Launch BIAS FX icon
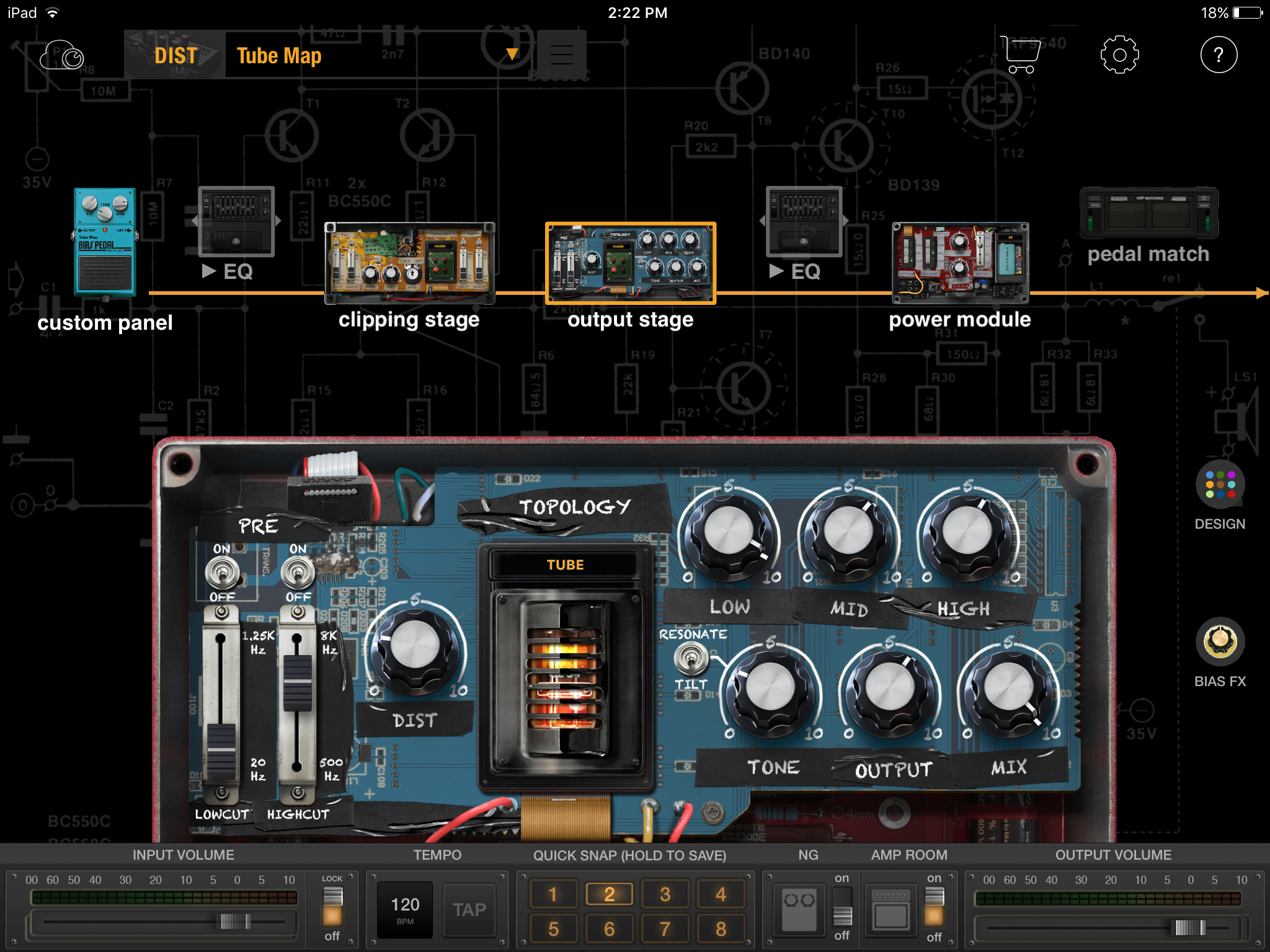The image size is (1270, 952). 1220,642
